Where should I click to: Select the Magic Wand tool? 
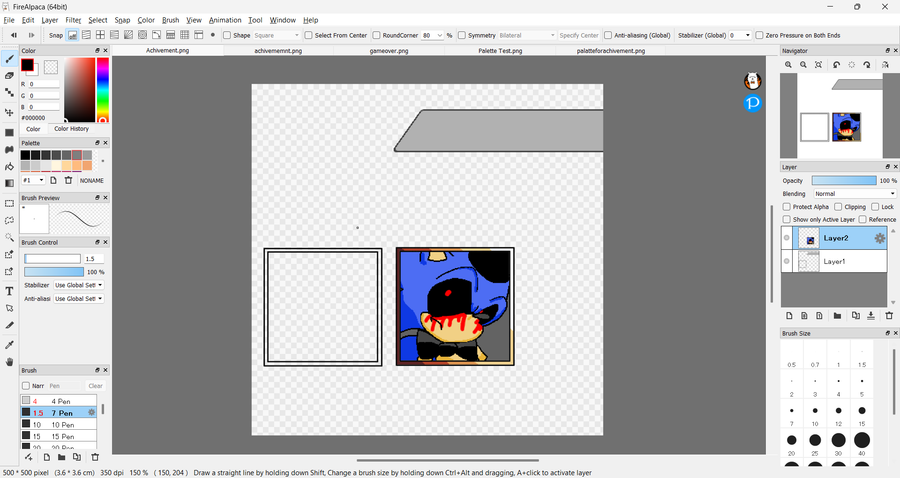pos(9,237)
